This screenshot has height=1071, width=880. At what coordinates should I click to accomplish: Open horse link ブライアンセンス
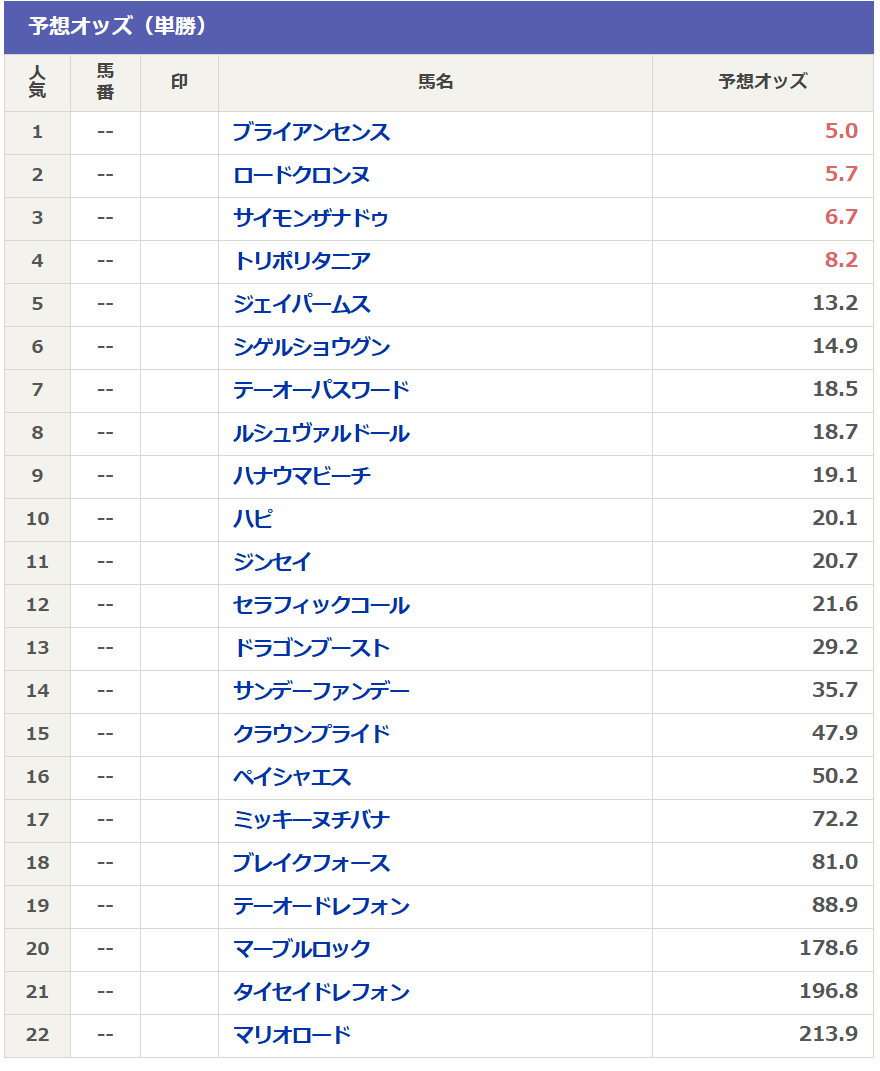(311, 132)
